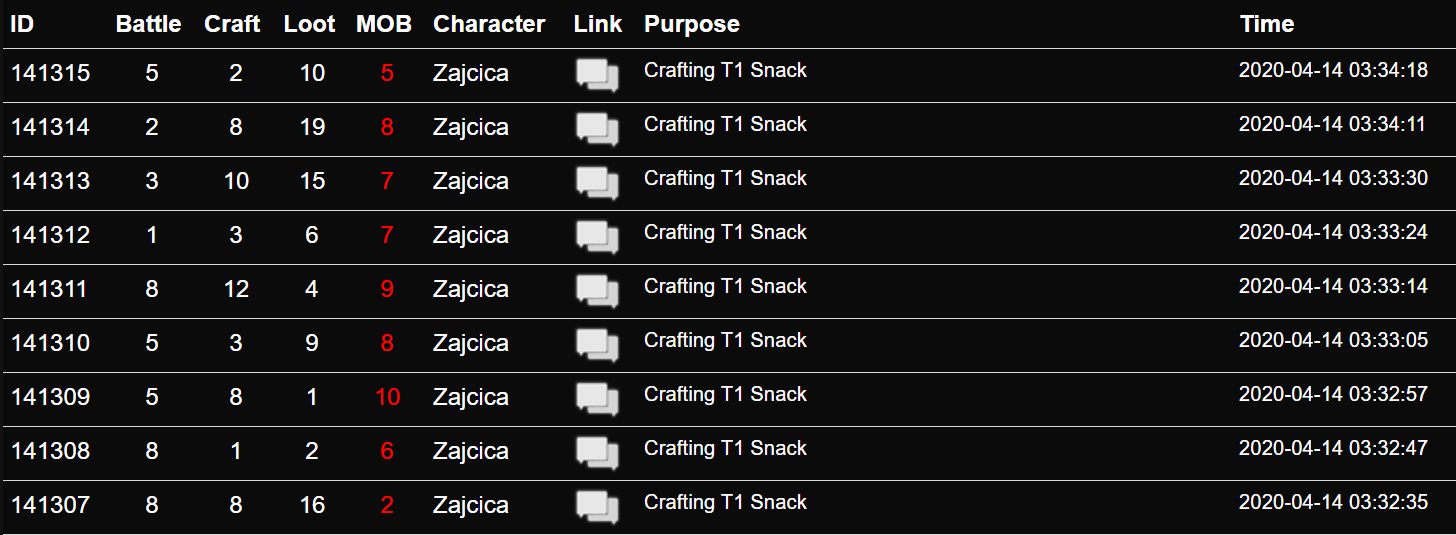Screen dimensions: 1456x535
Task: Open chat link icon for roll 141312
Action: [x=598, y=237]
